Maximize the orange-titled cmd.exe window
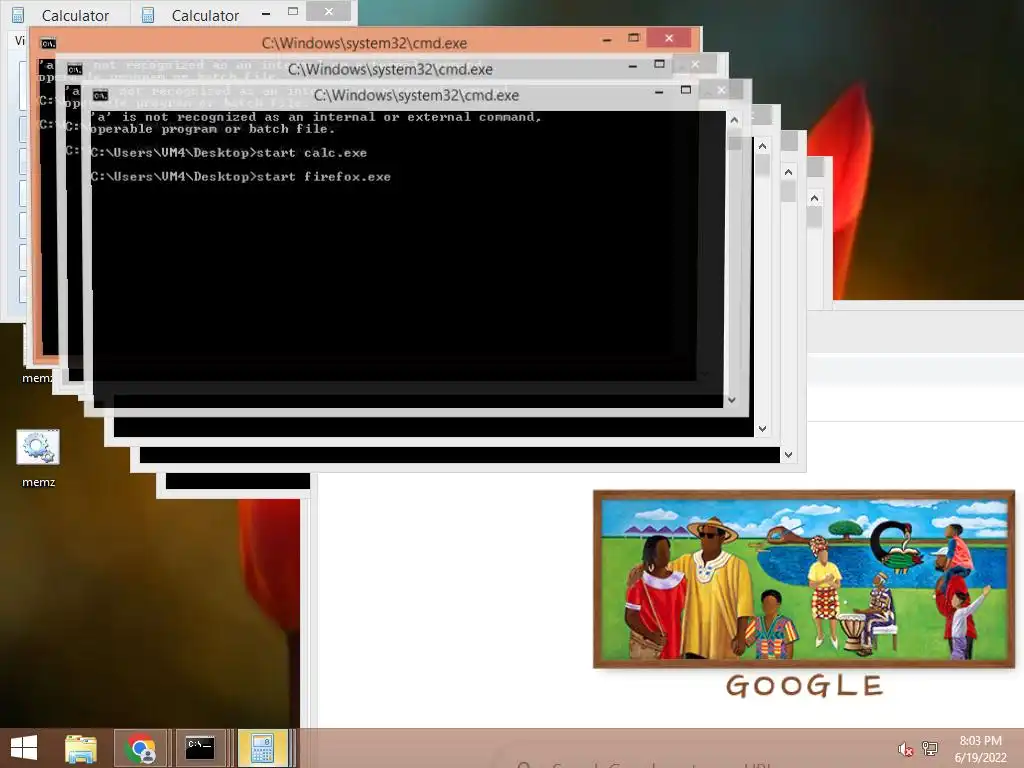The width and height of the screenshot is (1024, 768). click(633, 38)
